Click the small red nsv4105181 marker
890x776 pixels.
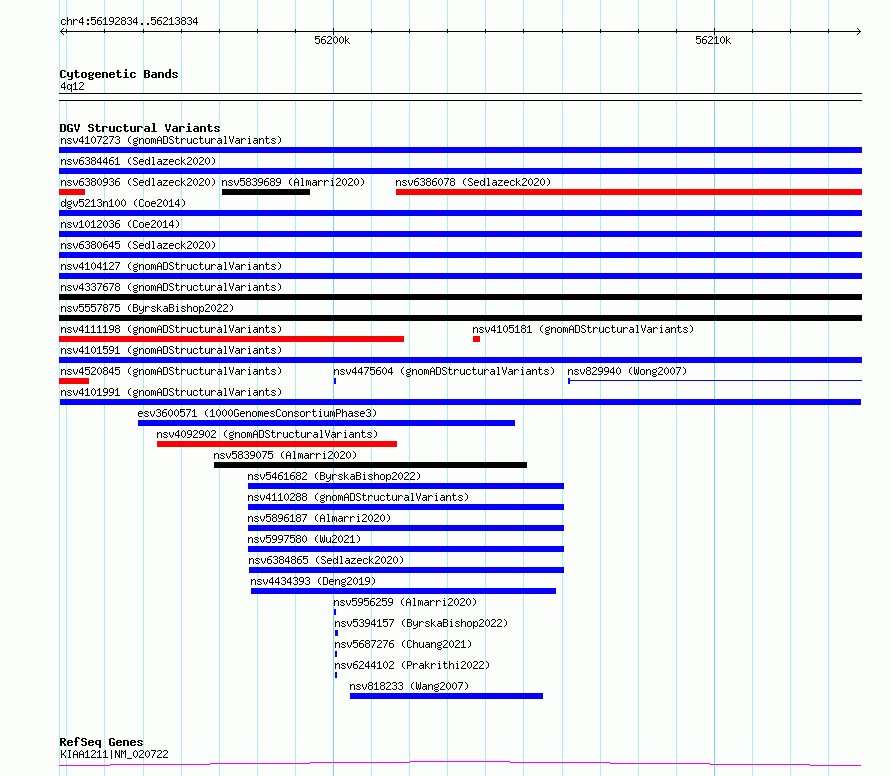(477, 339)
